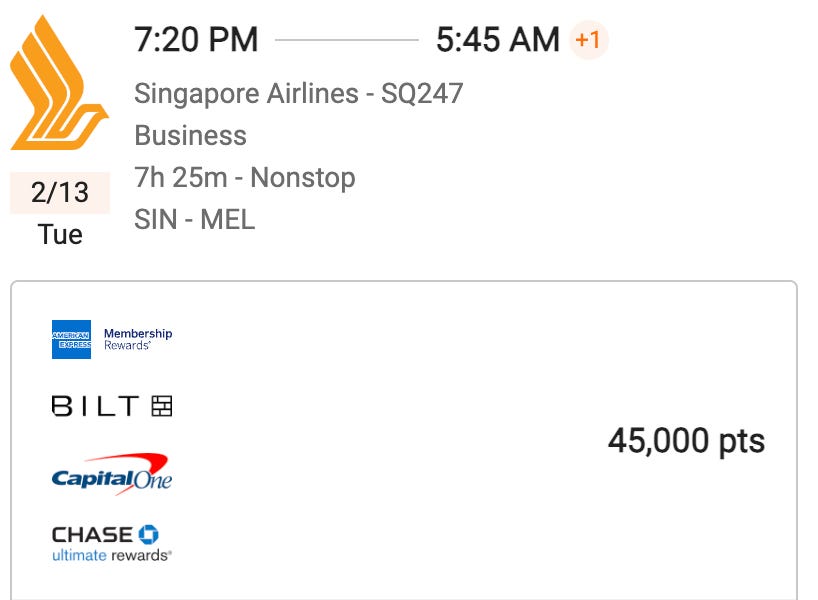This screenshot has width=818, height=600.
Task: Click the 7:20 PM departure time
Action: coord(196,40)
